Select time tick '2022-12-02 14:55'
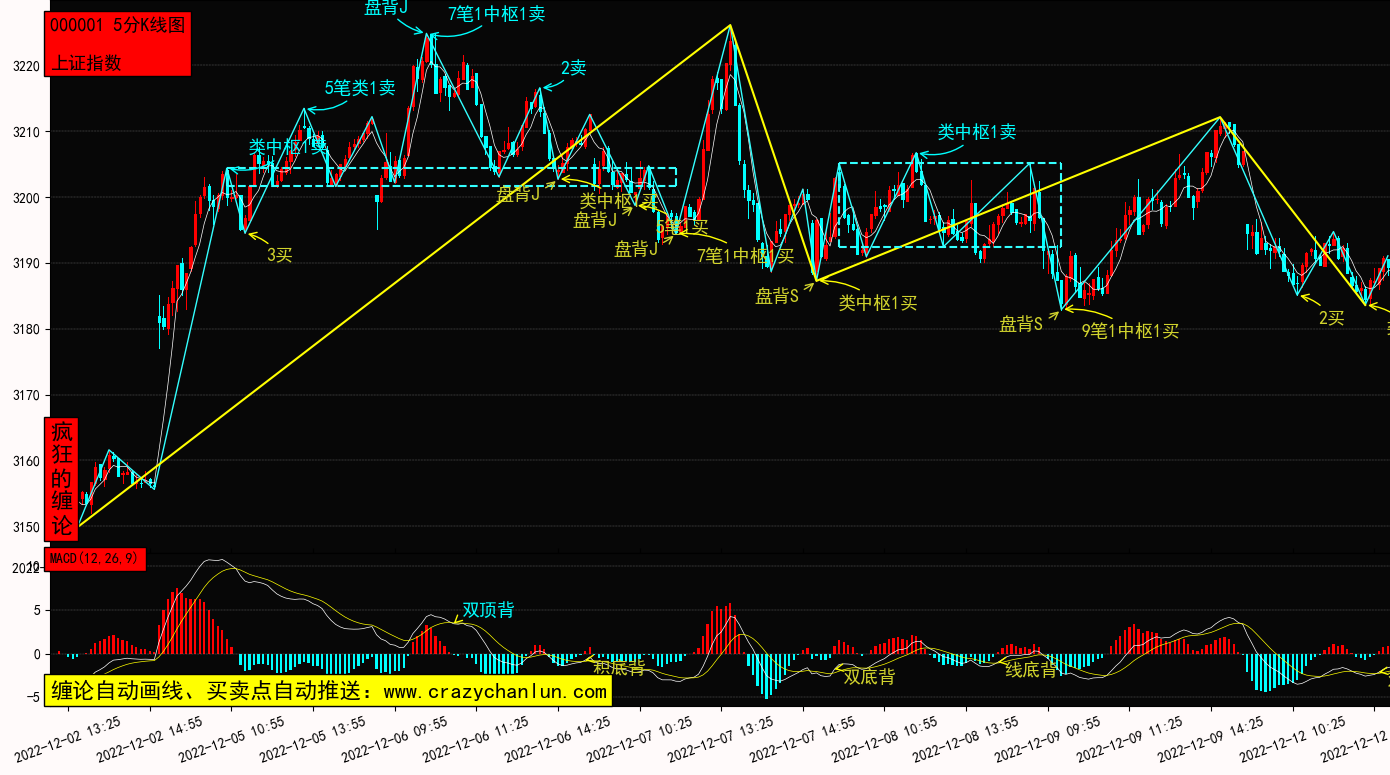1390x775 pixels. tap(151, 738)
